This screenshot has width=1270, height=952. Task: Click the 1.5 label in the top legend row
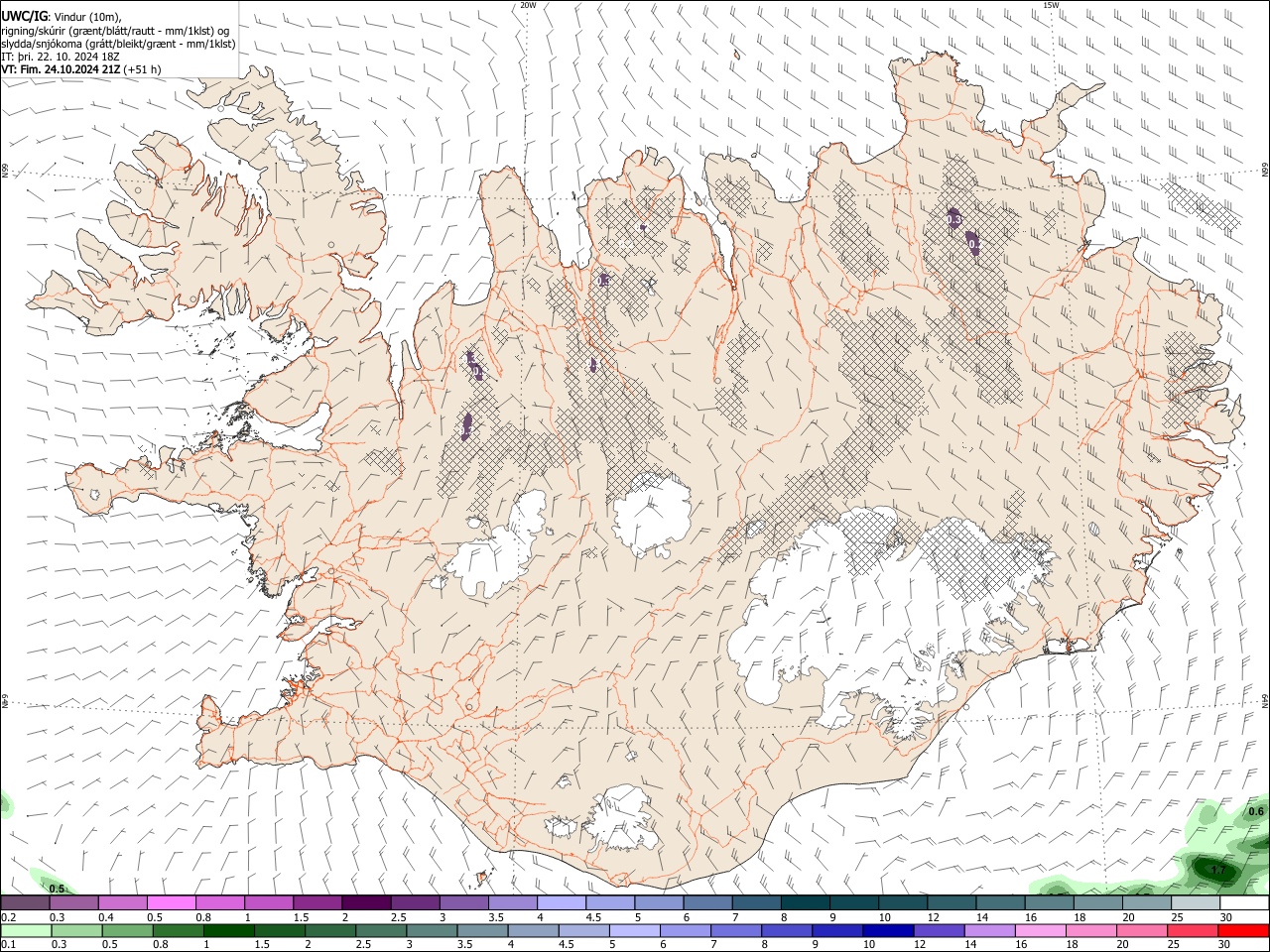(x=301, y=917)
